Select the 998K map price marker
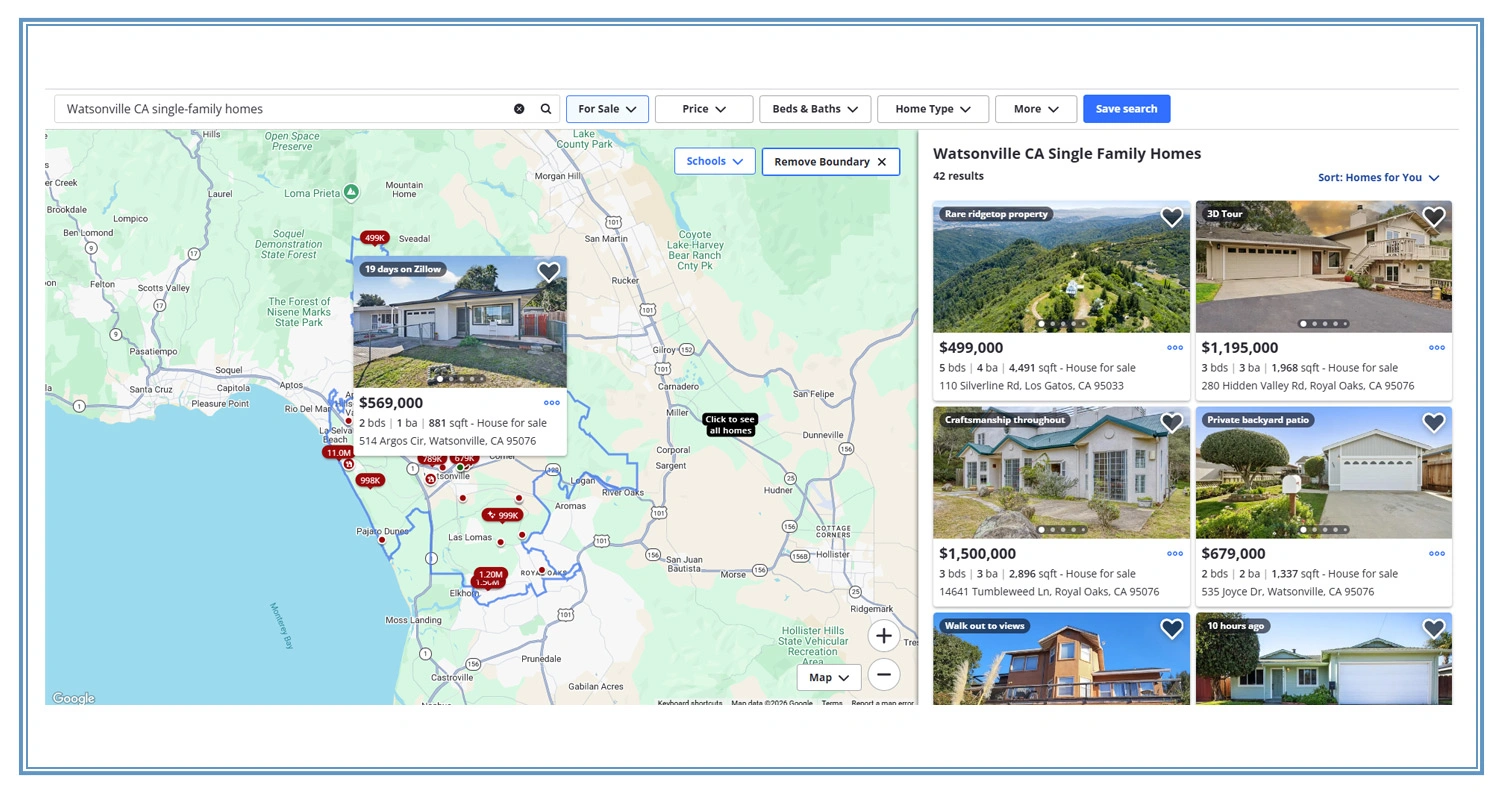 (x=370, y=481)
